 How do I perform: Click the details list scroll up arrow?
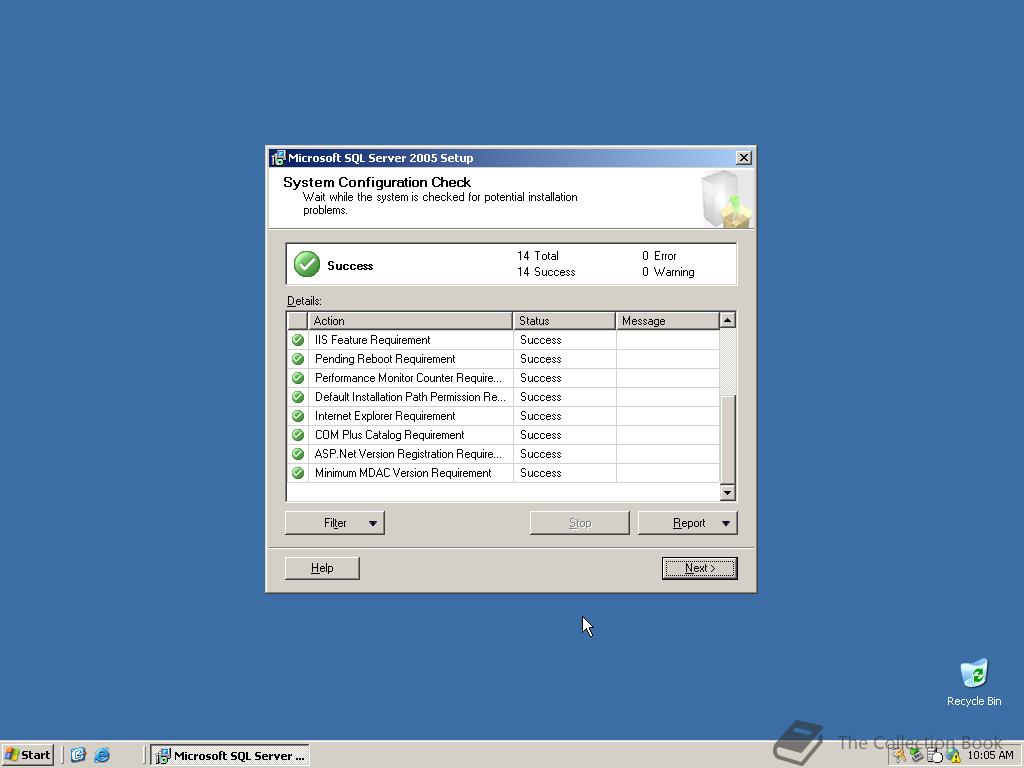[x=728, y=320]
